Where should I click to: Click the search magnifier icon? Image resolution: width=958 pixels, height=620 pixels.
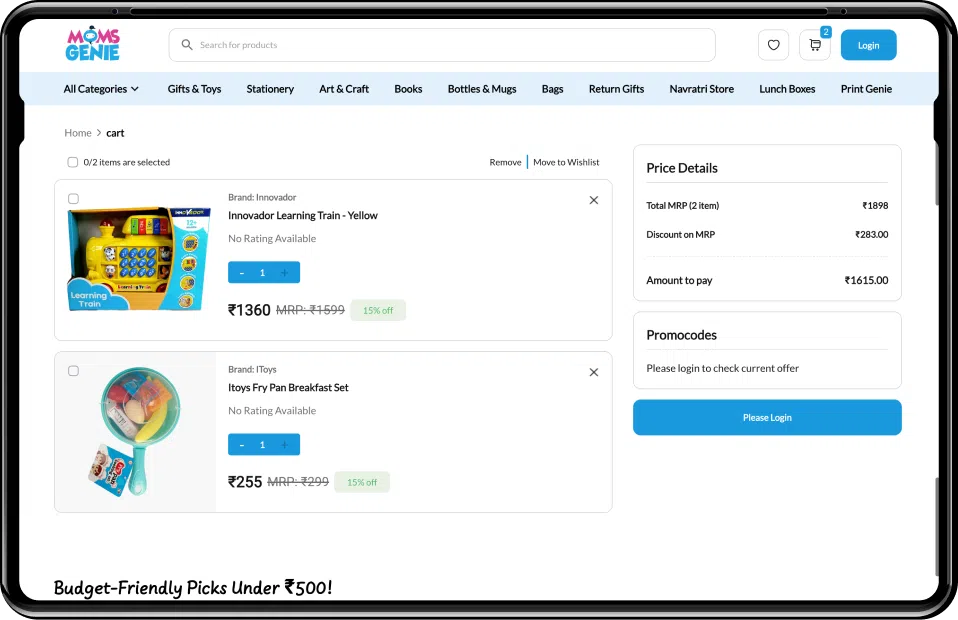click(187, 44)
